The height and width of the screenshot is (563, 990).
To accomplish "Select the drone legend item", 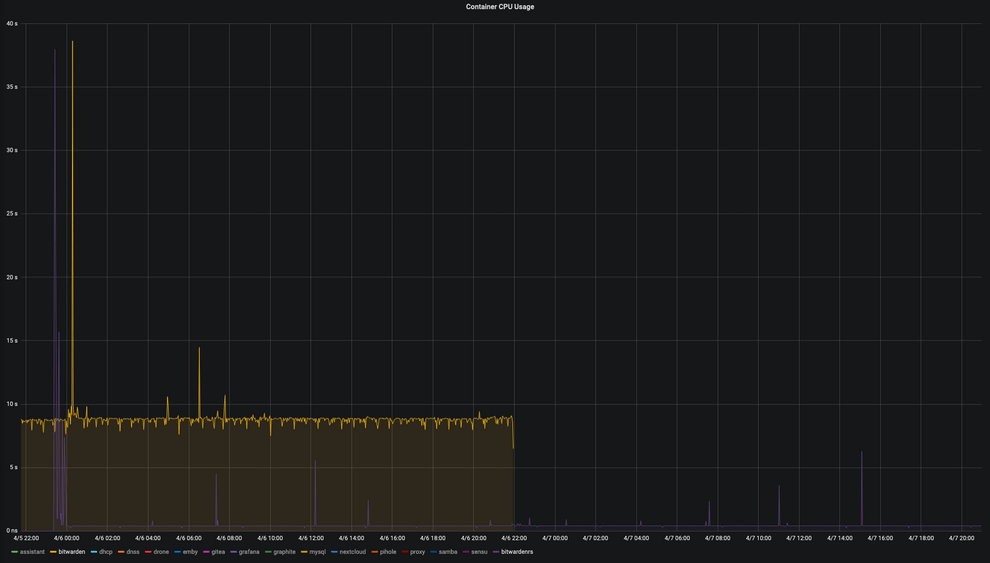I will click(x=161, y=552).
